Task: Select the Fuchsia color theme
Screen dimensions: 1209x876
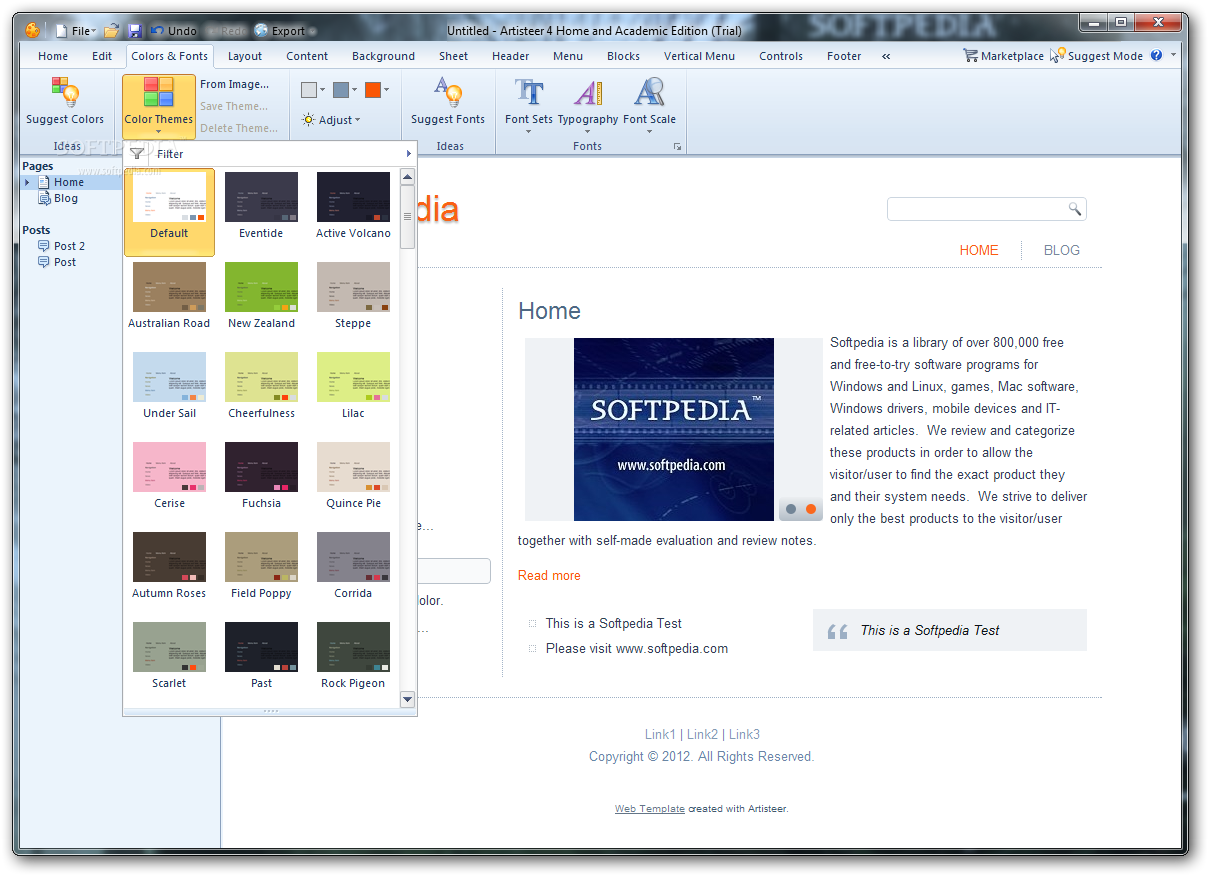Action: pos(261,476)
